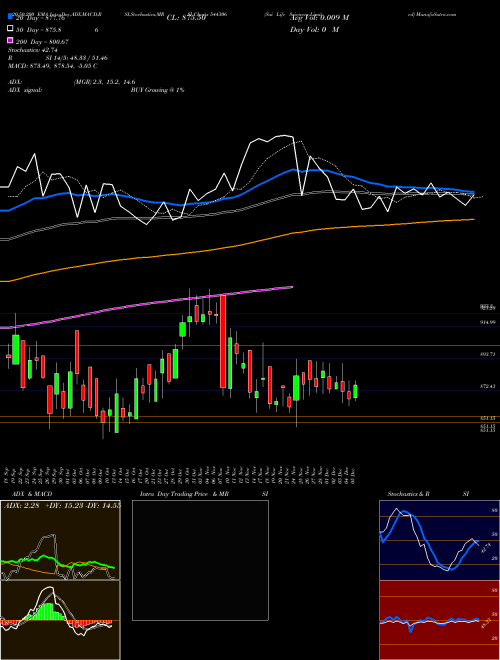
Task: Click the 'BUY Growing @ 1%' ADX signal
Action: click(157, 90)
